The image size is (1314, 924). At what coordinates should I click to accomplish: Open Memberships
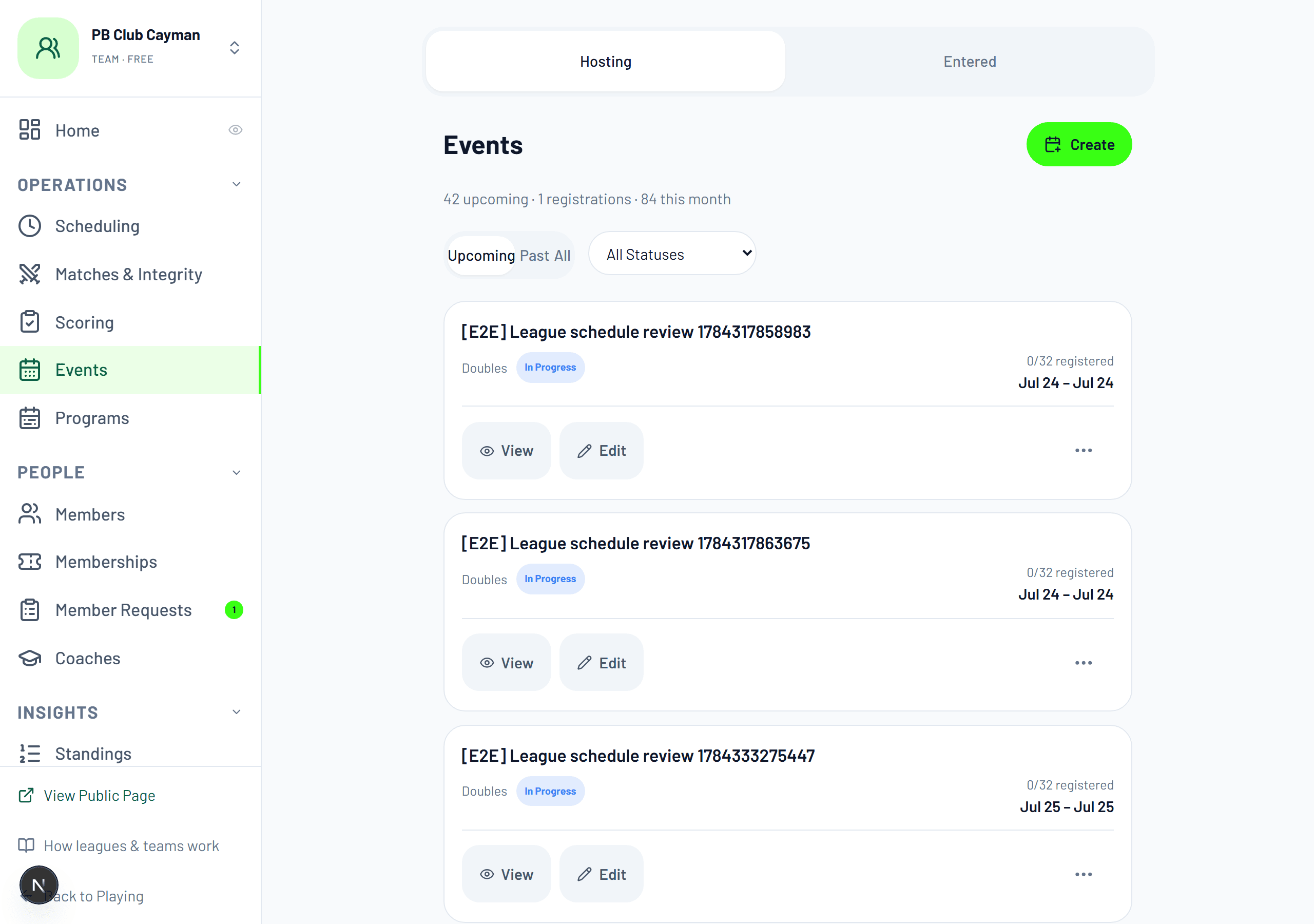pos(130,562)
